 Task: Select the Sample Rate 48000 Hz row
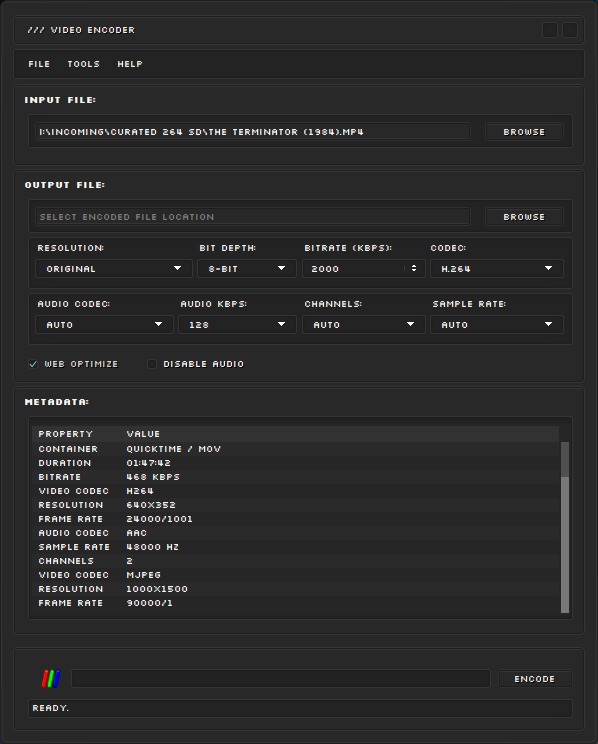pos(296,547)
